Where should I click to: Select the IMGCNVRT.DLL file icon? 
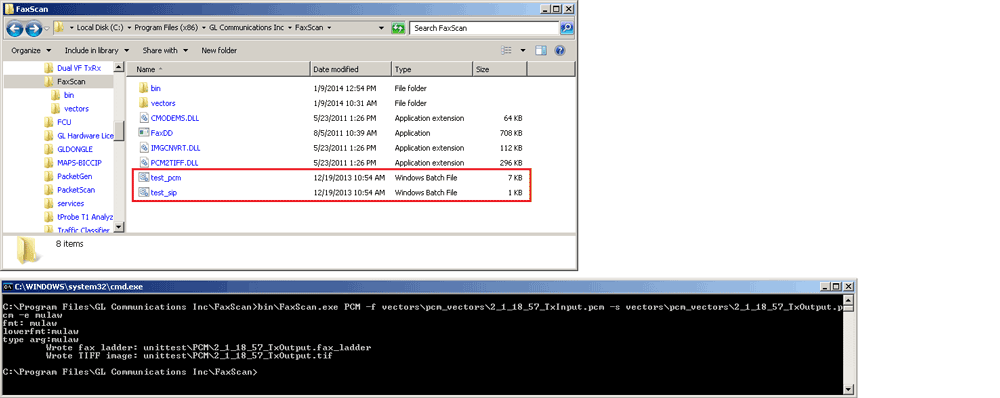click(143, 147)
